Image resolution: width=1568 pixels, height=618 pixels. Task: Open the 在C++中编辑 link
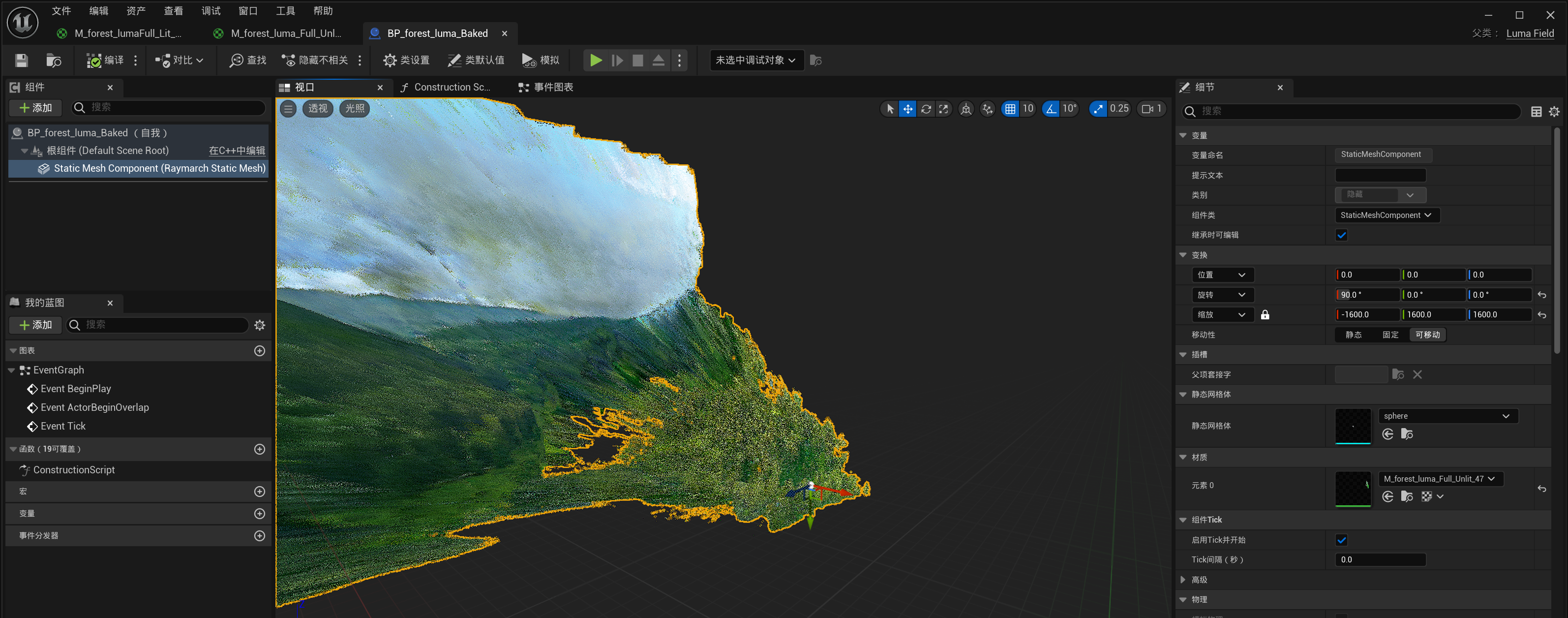coord(237,151)
